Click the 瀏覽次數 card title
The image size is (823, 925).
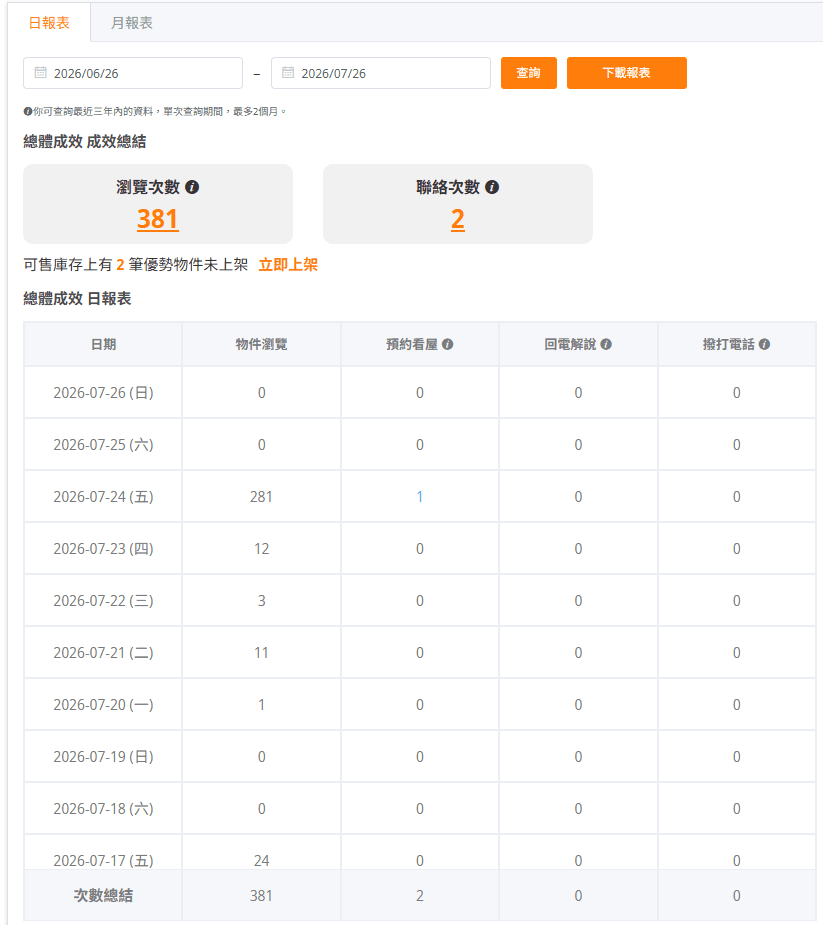[148, 187]
